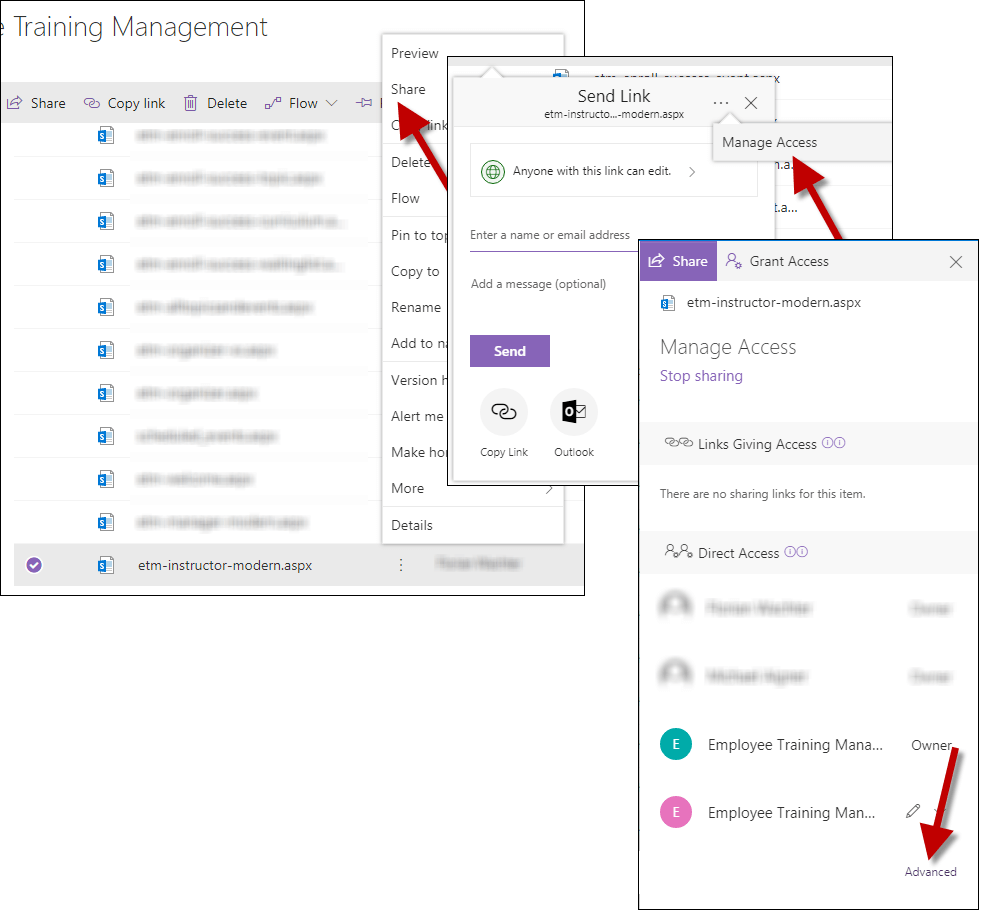This screenshot has width=985, height=914.
Task: Click the file icon of etm-instructor-modern.aspx row
Action: click(x=106, y=565)
